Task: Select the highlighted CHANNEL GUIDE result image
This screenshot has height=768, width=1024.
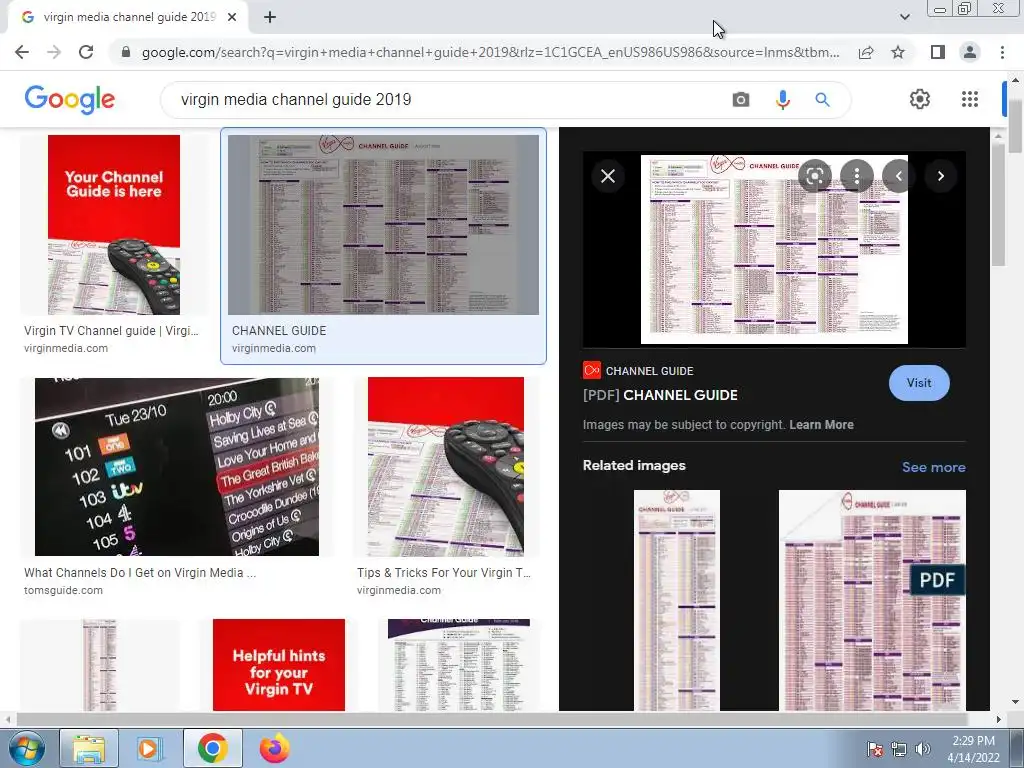Action: [383, 225]
